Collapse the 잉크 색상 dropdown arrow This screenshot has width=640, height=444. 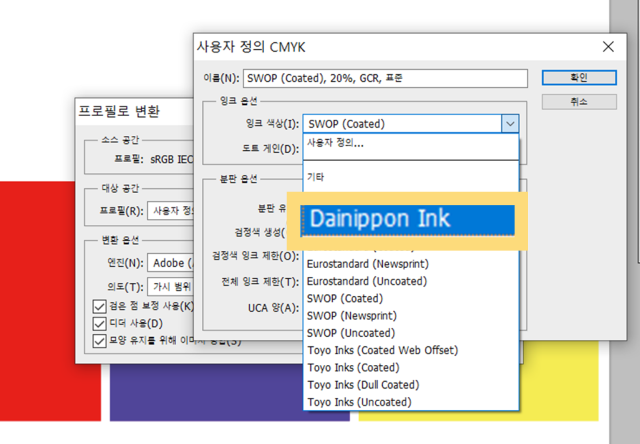pyautogui.click(x=510, y=124)
